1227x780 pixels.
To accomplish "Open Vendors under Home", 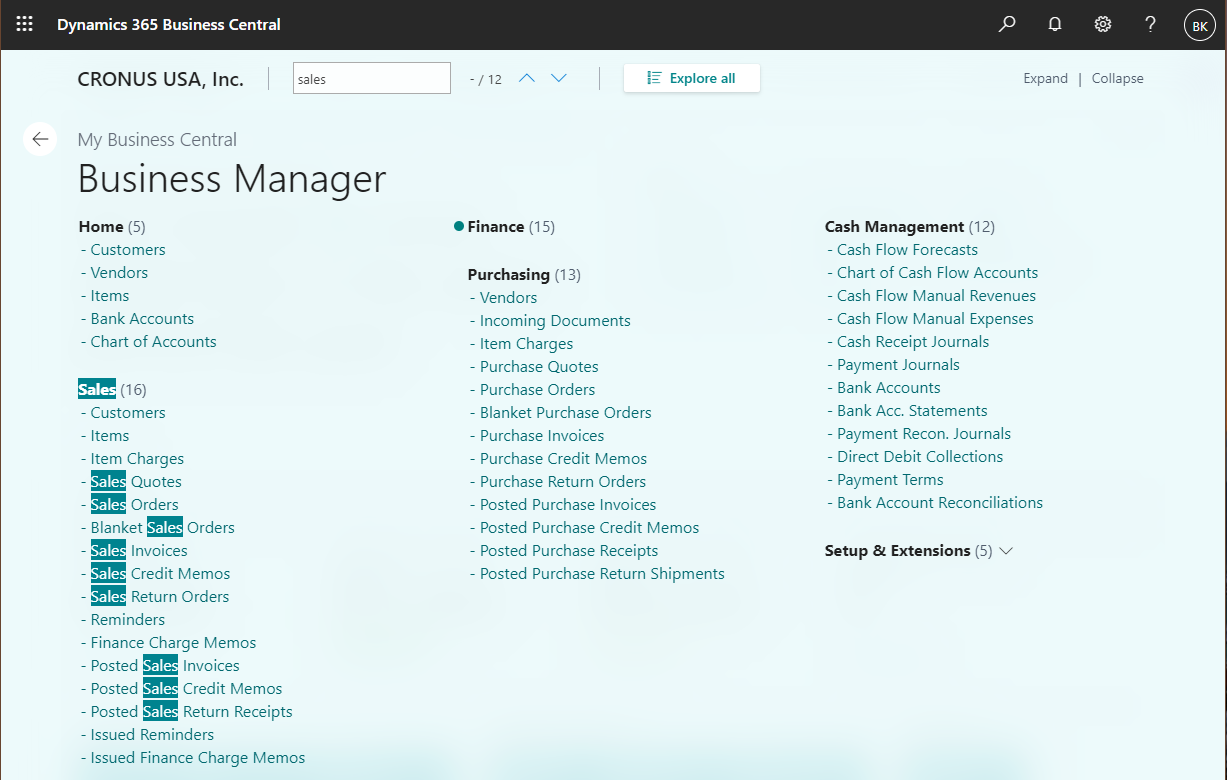I will pyautogui.click(x=119, y=273).
